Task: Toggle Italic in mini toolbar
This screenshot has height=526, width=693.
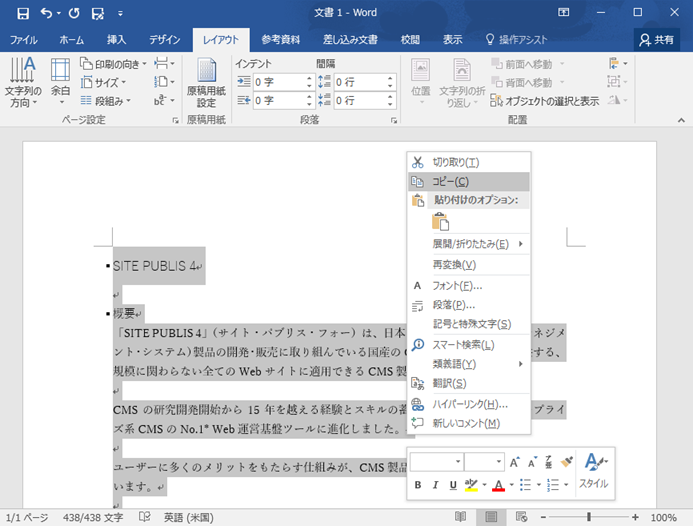Action: pyautogui.click(x=435, y=485)
